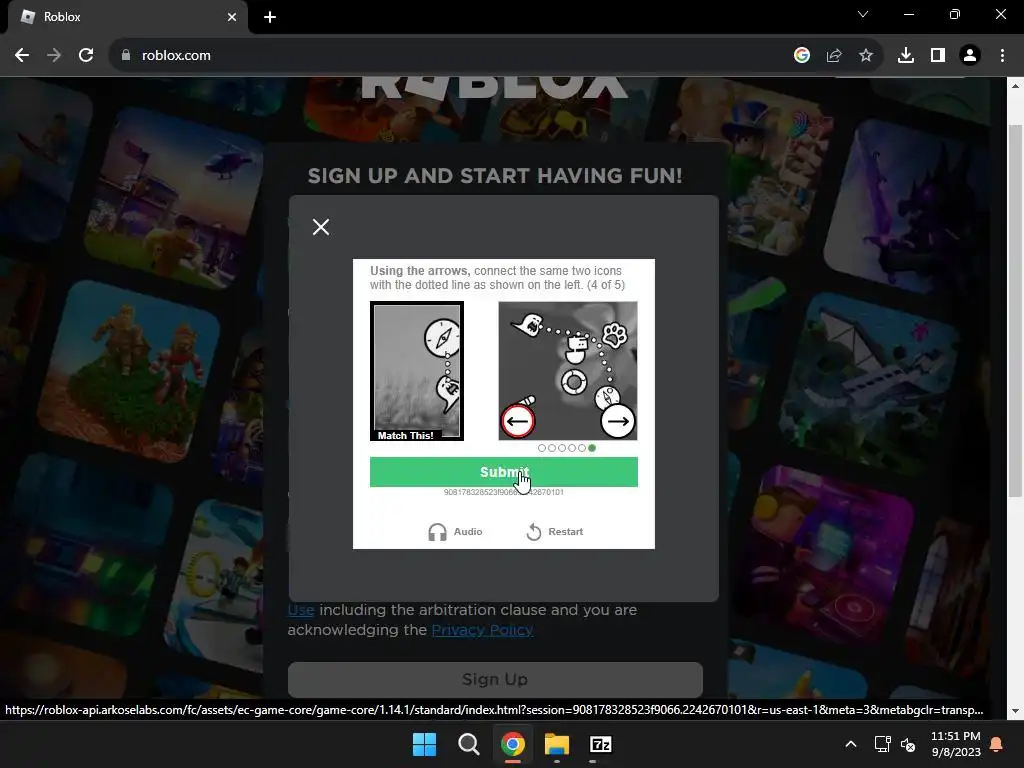Viewport: 1024px width, 768px height.
Task: Switch to the Audio challenge
Action: 455,532
